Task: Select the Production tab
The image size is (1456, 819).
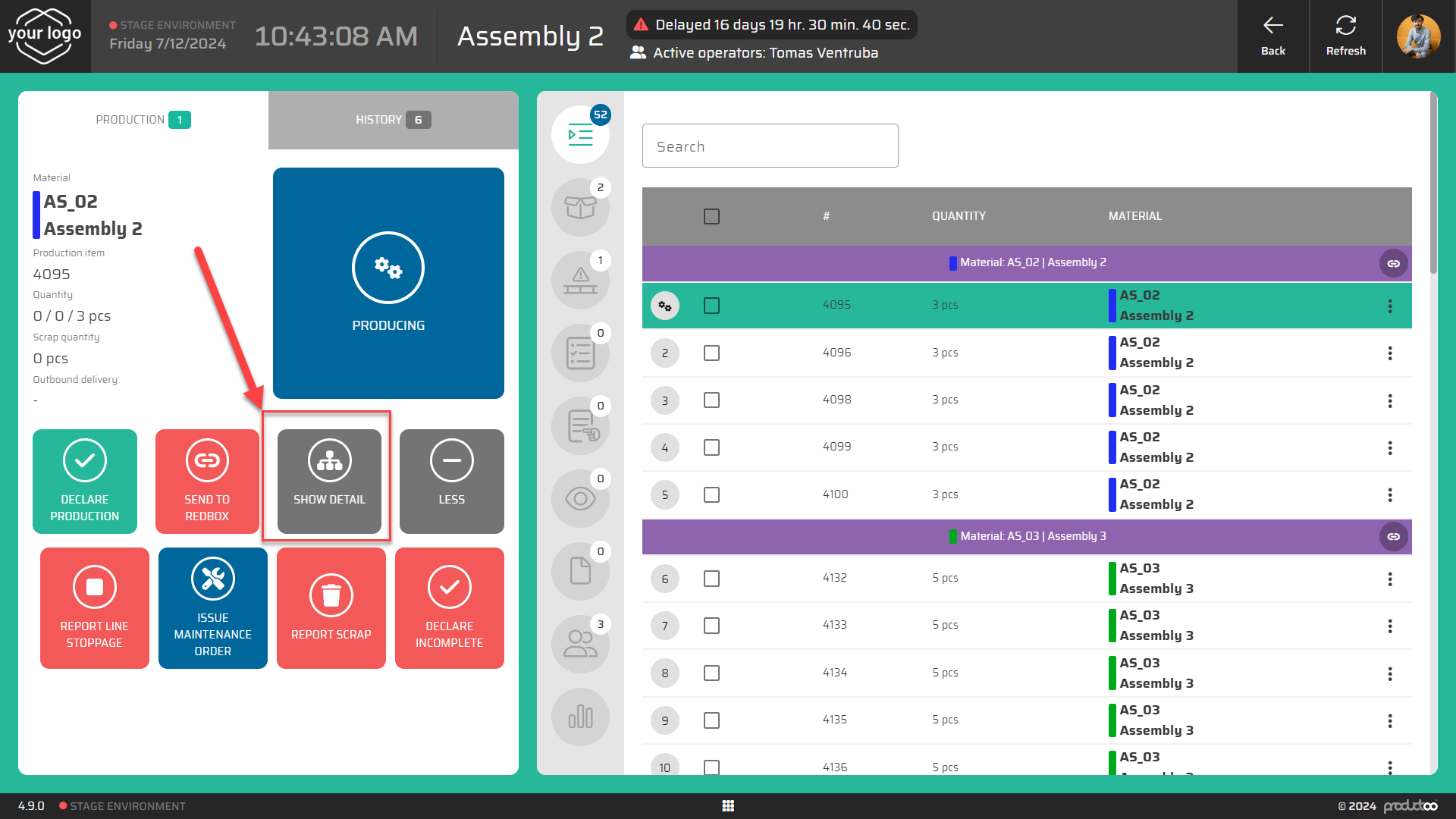Action: click(143, 120)
